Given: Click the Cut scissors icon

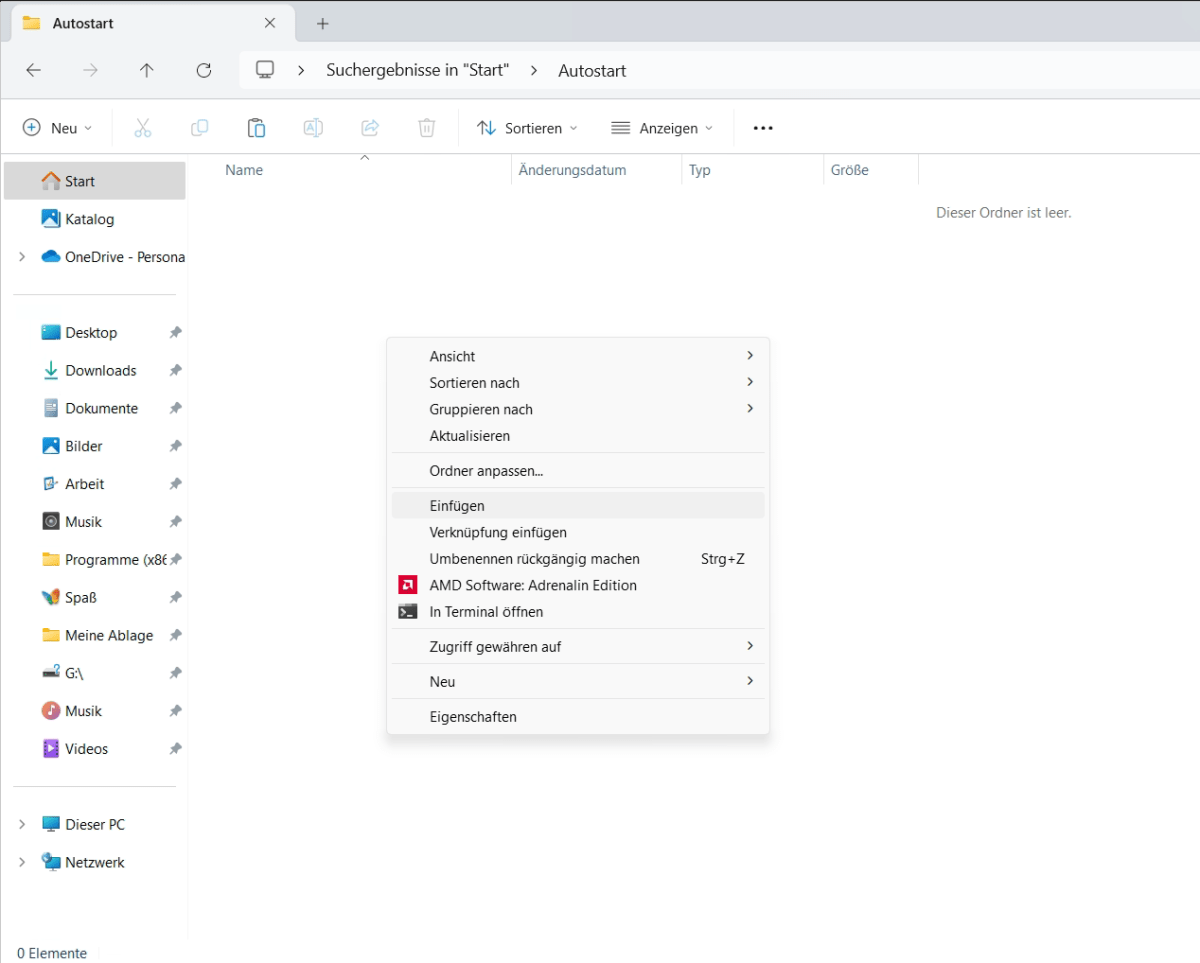Looking at the screenshot, I should [142, 128].
